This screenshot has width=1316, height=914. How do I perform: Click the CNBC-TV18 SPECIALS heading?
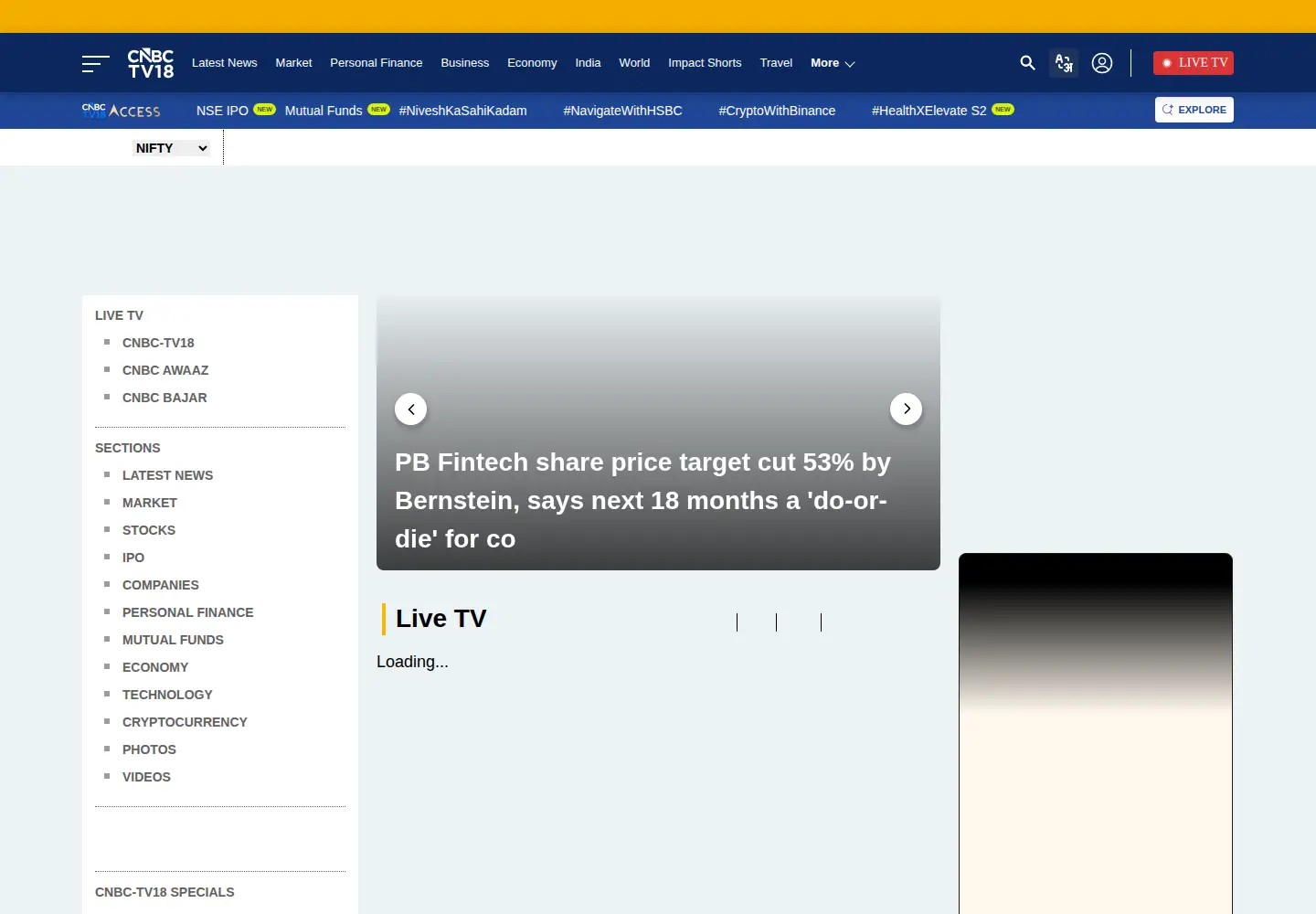pos(164,892)
